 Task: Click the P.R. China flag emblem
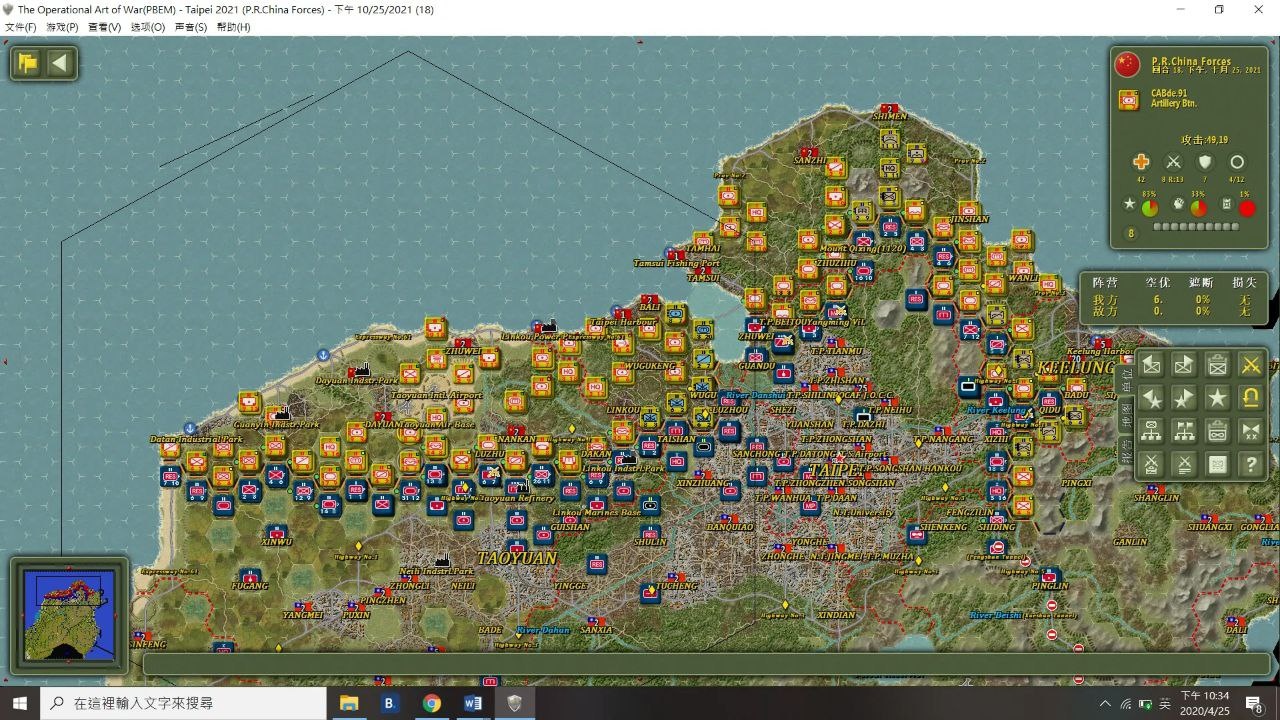pos(1128,65)
